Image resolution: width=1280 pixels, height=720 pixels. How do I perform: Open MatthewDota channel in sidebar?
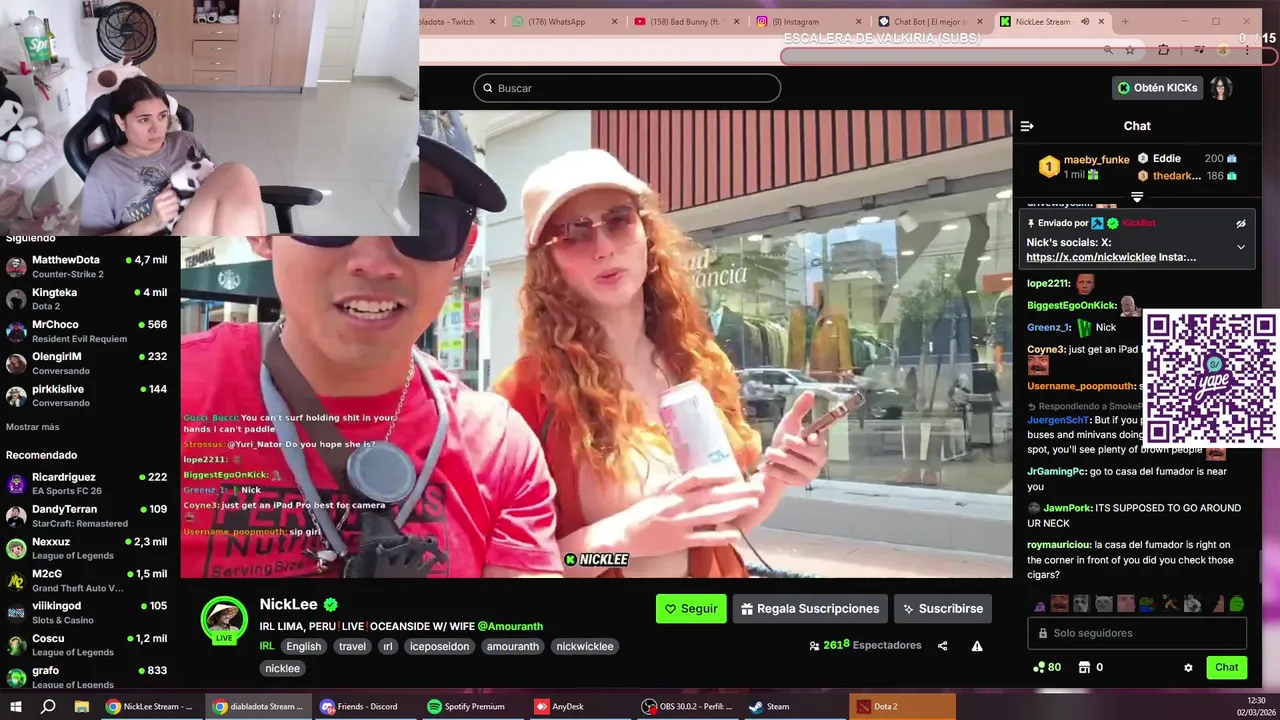point(88,266)
